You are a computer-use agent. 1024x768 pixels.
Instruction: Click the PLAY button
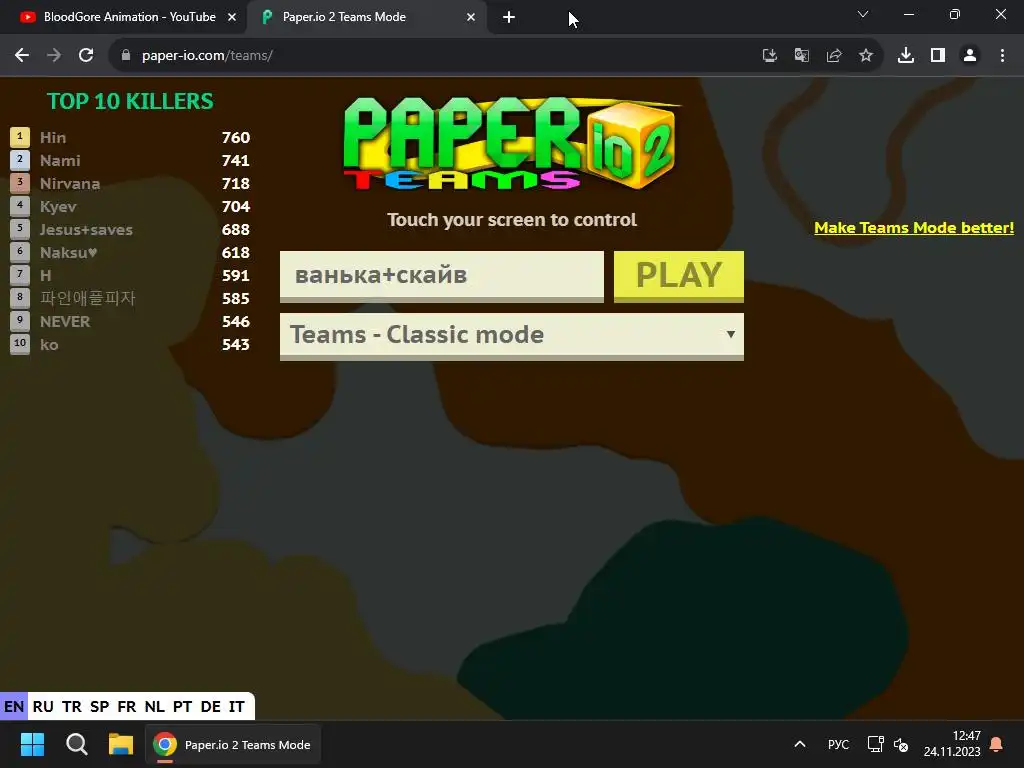tap(679, 276)
